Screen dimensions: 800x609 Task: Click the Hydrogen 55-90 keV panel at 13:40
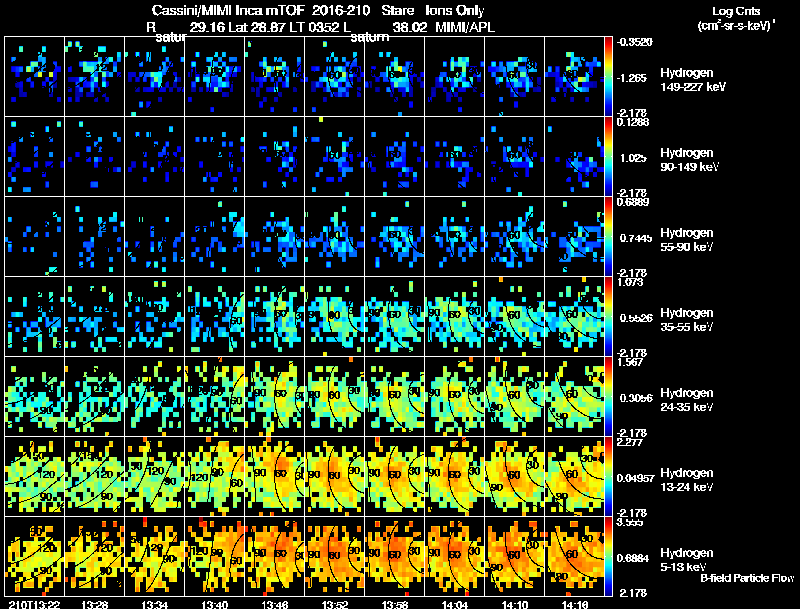click(x=214, y=236)
